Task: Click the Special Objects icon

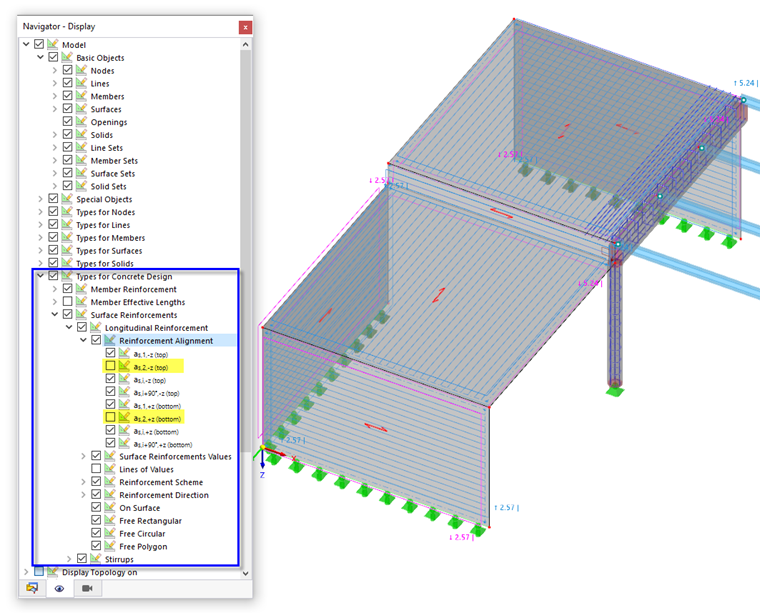Action: click(67, 199)
